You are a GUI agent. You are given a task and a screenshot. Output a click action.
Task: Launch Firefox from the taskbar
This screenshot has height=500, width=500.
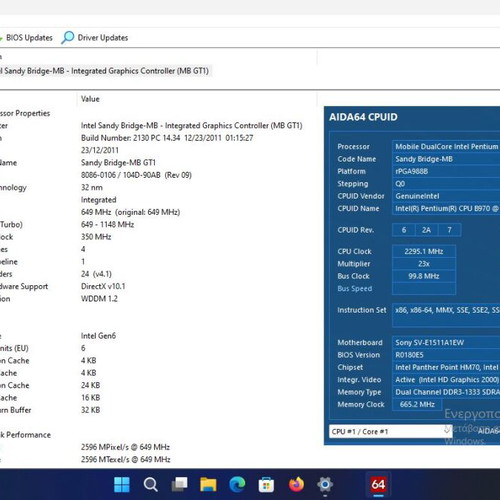tap(296, 484)
